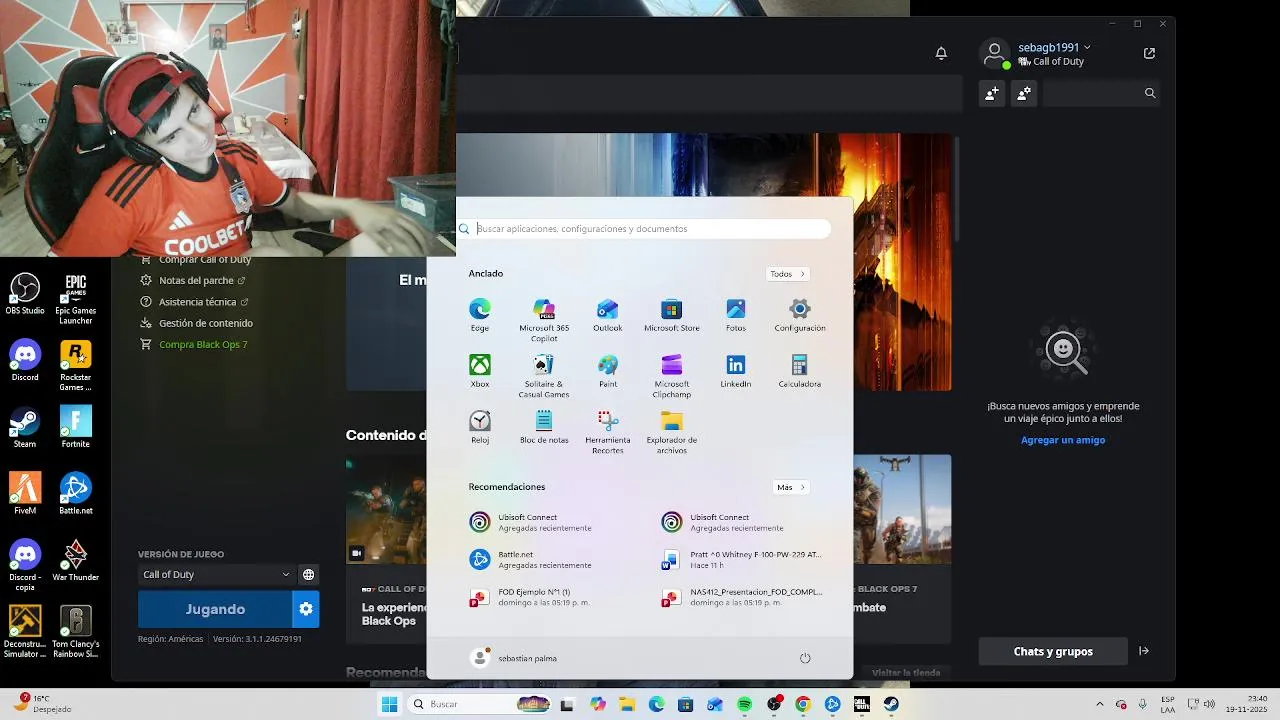Open Calculadora app
This screenshot has width=1280, height=720.
pyautogui.click(x=800, y=371)
